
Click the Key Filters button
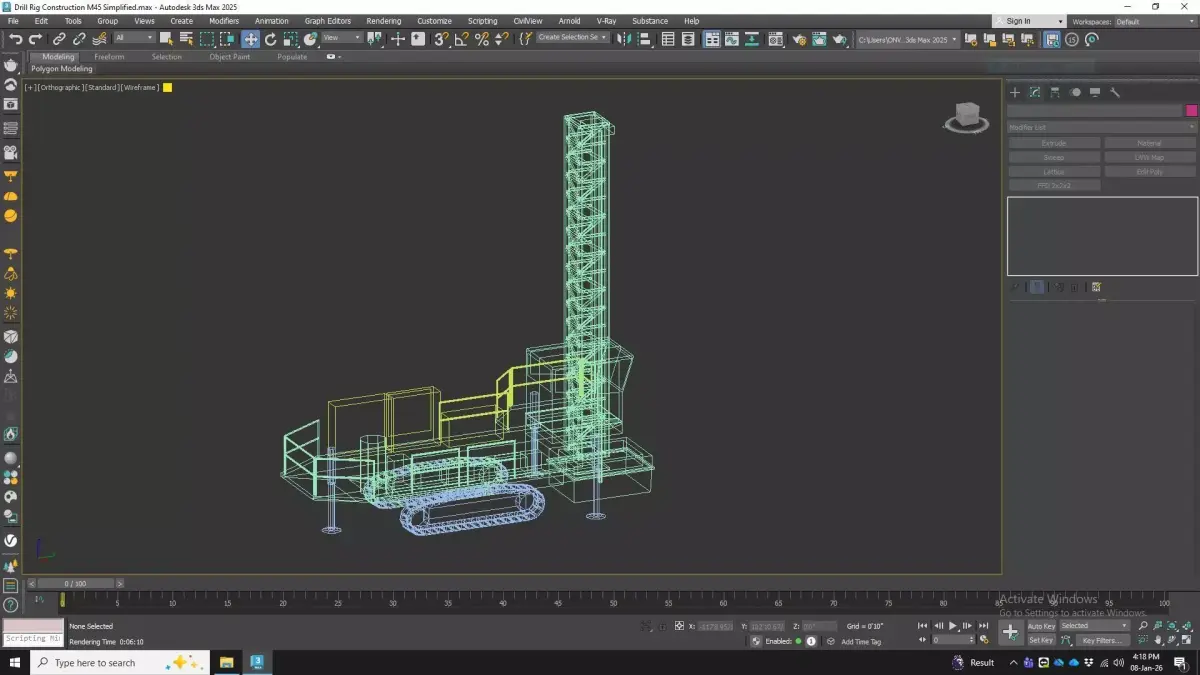pos(1101,640)
